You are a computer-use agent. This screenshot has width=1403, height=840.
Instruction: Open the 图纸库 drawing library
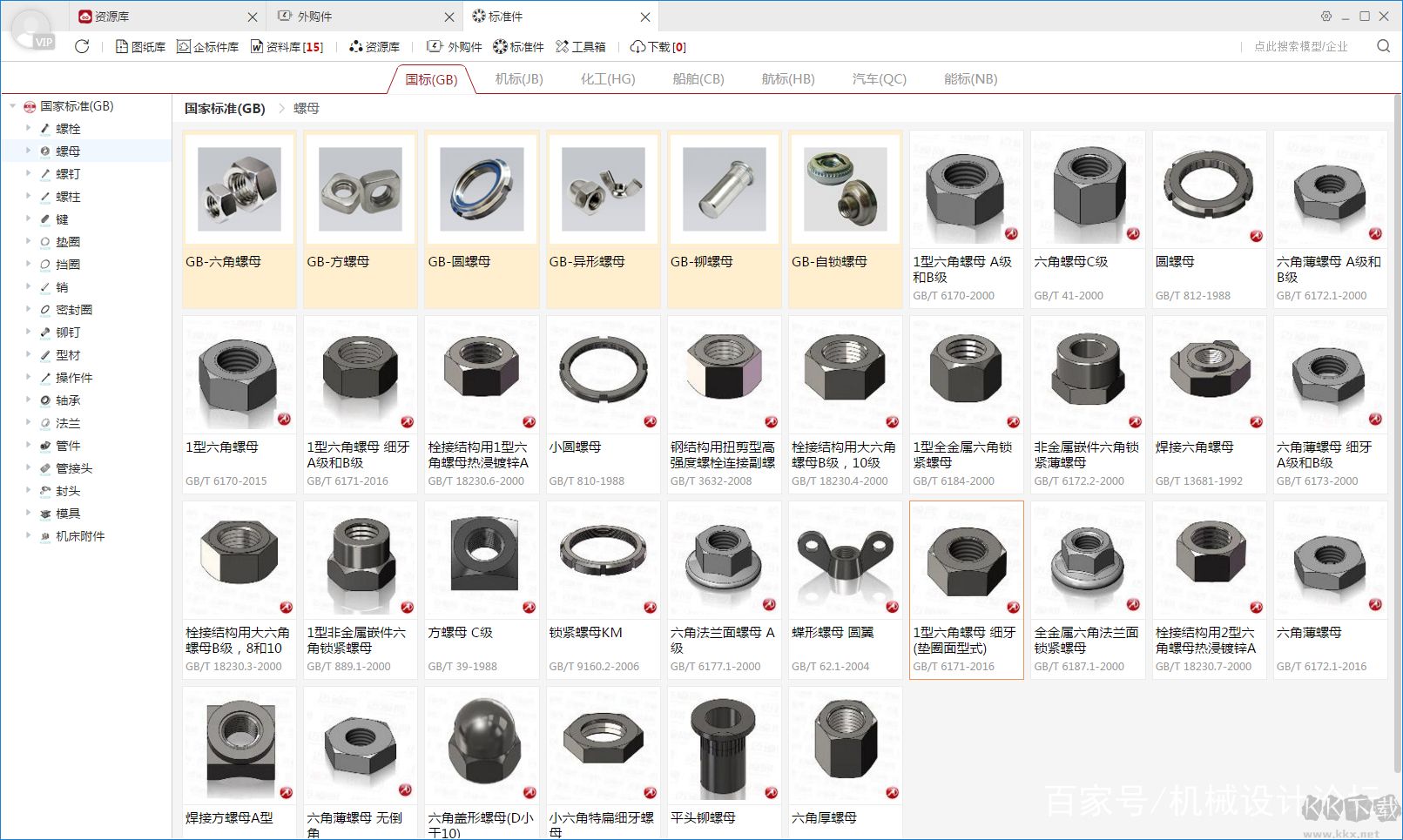pyautogui.click(x=140, y=47)
